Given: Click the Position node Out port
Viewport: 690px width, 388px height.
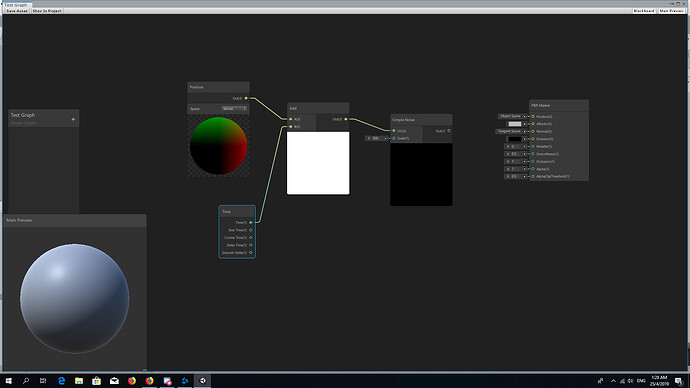Looking at the screenshot, I should tap(246, 98).
